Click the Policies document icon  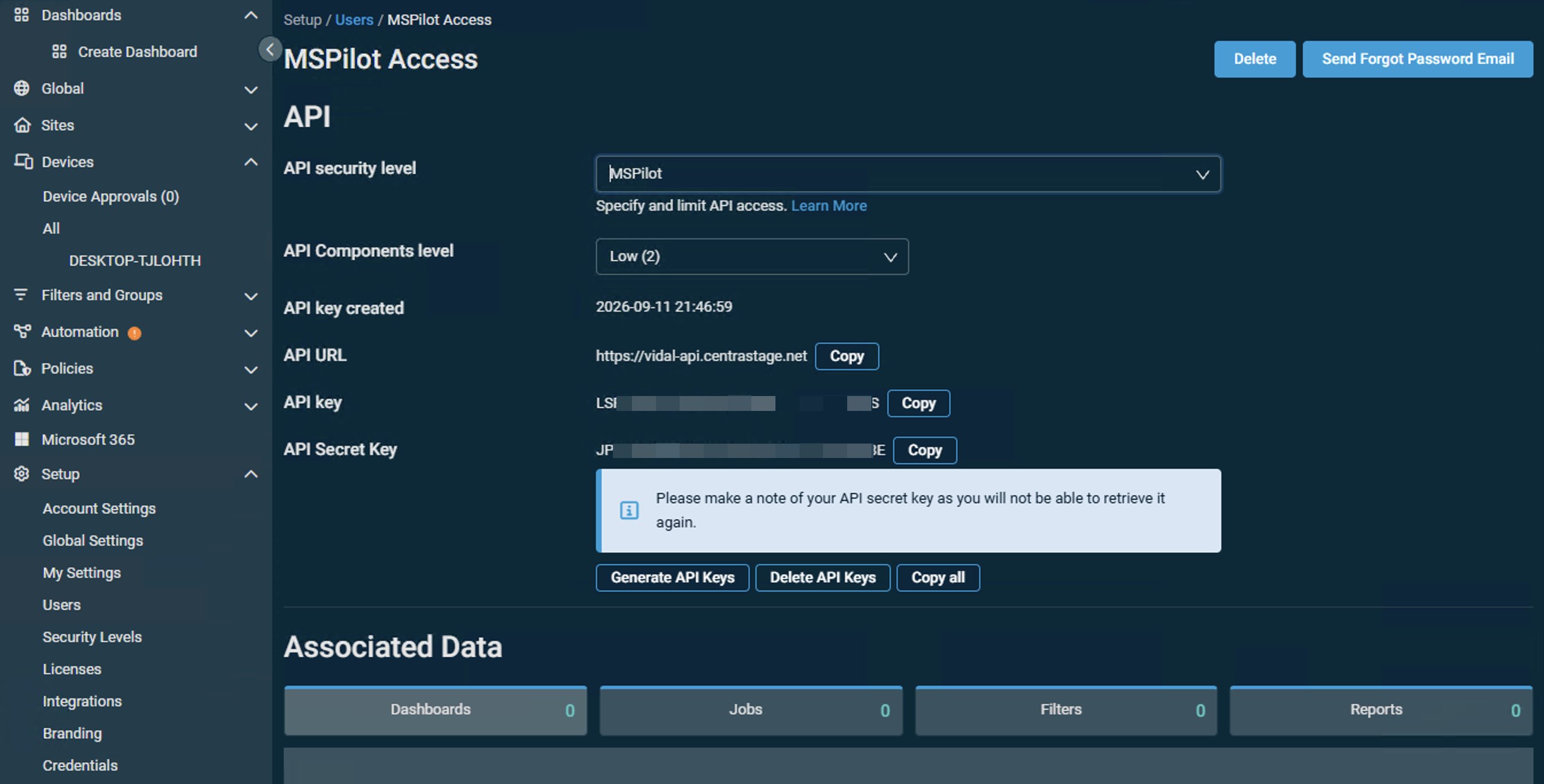[x=22, y=368]
